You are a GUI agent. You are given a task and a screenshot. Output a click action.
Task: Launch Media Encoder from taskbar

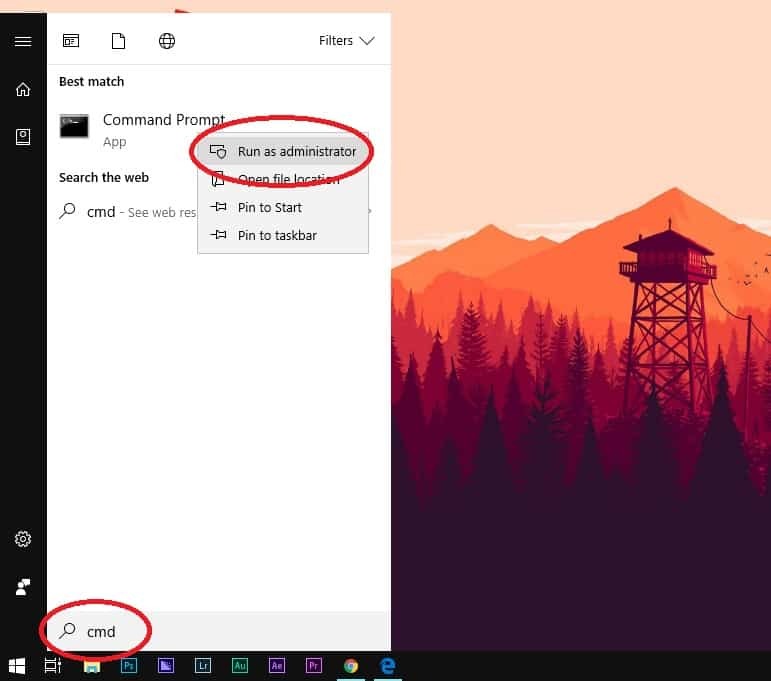[x=166, y=666]
